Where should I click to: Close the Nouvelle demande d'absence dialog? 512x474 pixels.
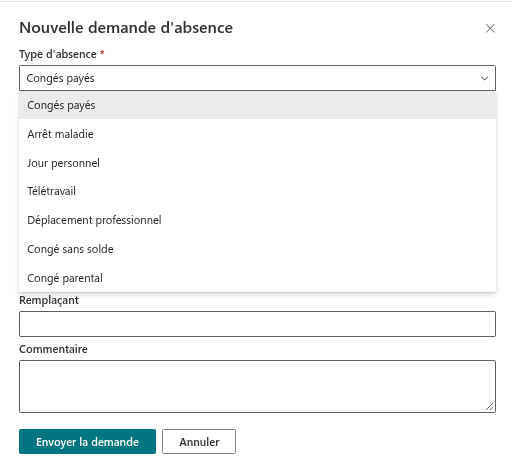(490, 28)
